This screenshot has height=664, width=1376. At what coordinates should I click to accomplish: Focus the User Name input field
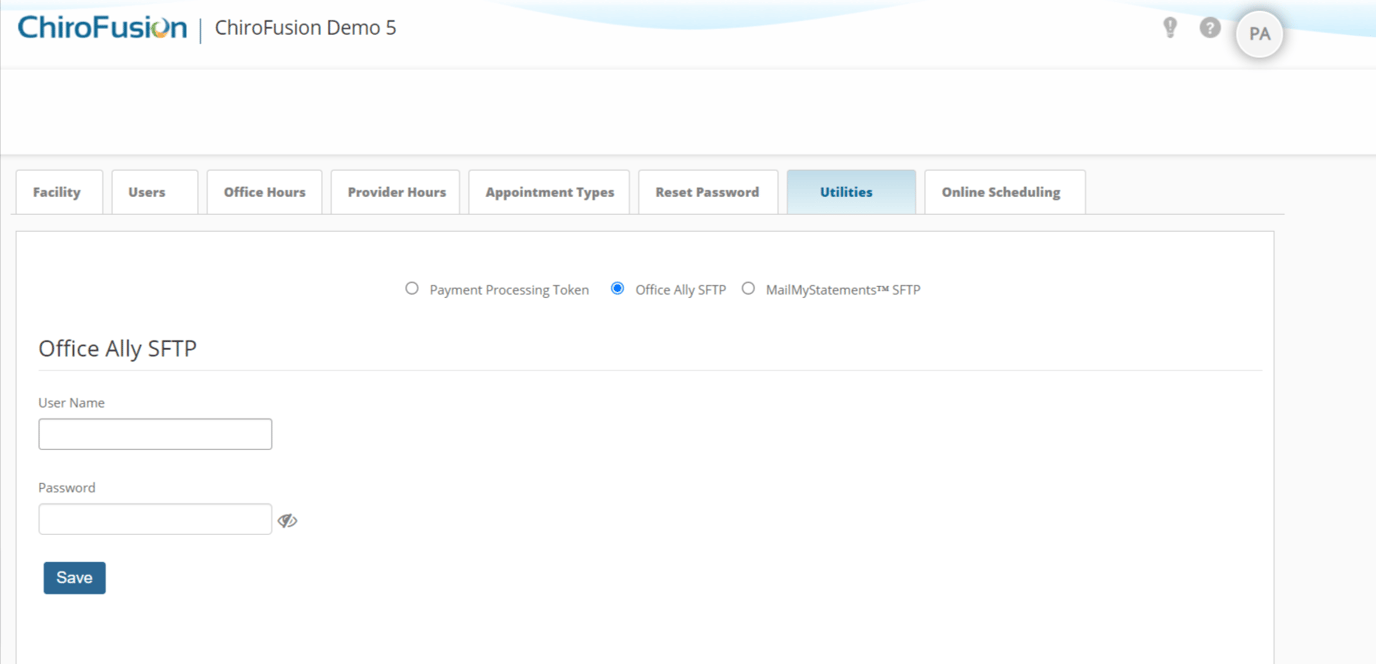point(155,434)
